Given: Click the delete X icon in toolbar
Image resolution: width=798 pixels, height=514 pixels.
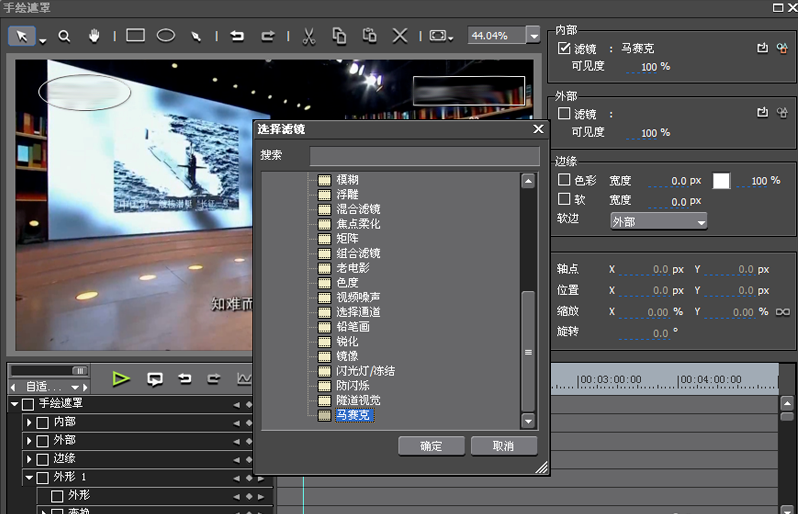Looking at the screenshot, I should point(400,36).
